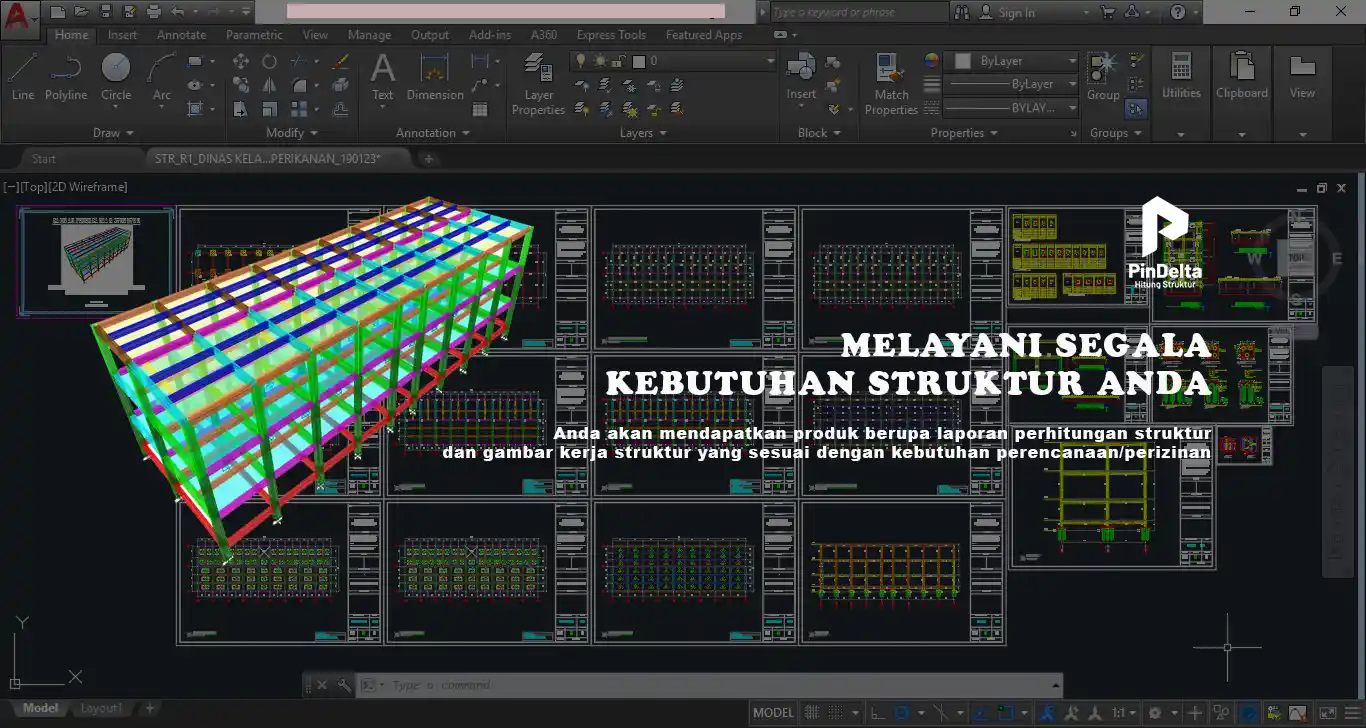Switch to the Parametric ribbon tab
Viewport: 1366px width, 728px height.
click(254, 35)
